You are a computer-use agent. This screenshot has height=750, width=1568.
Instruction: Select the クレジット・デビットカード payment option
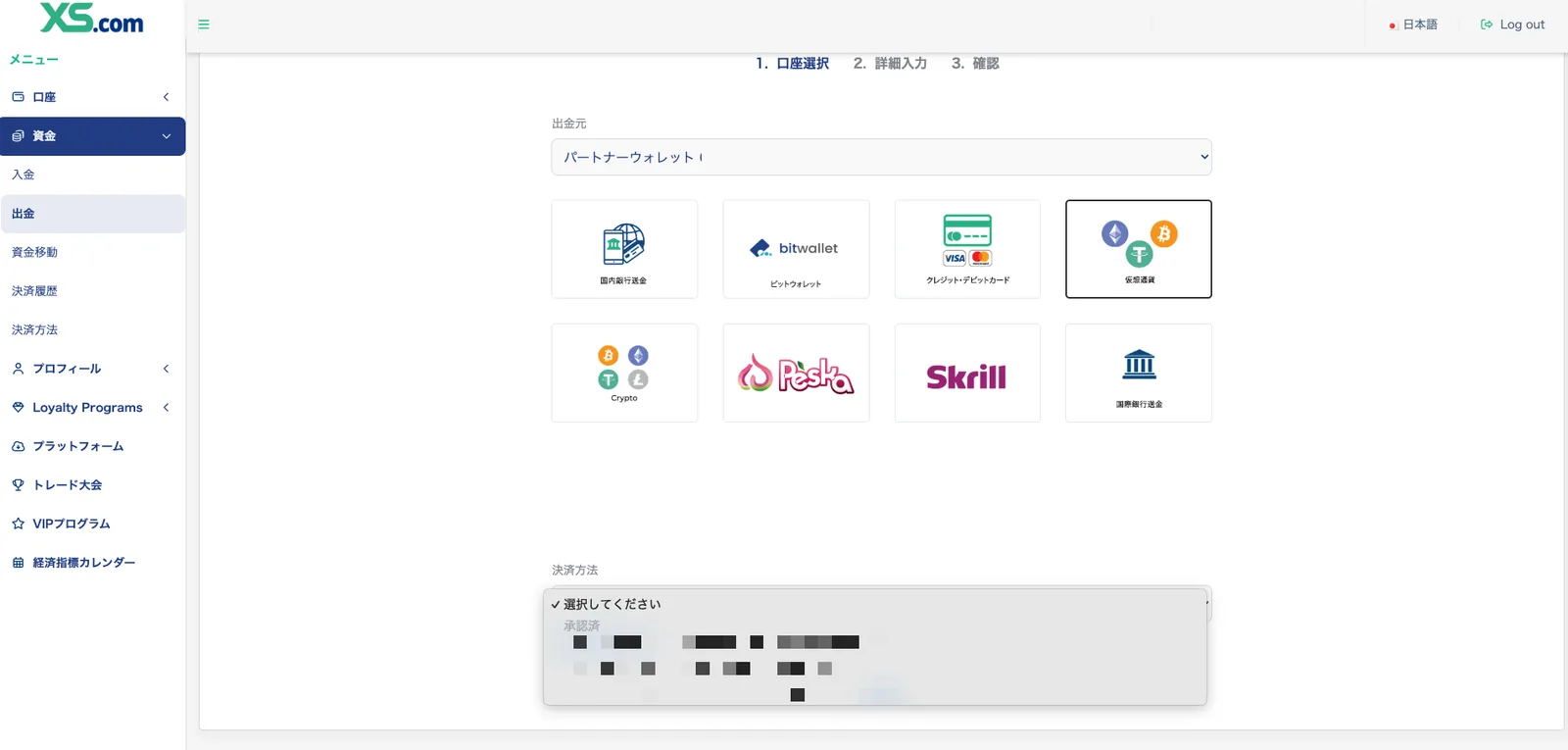[x=967, y=249]
